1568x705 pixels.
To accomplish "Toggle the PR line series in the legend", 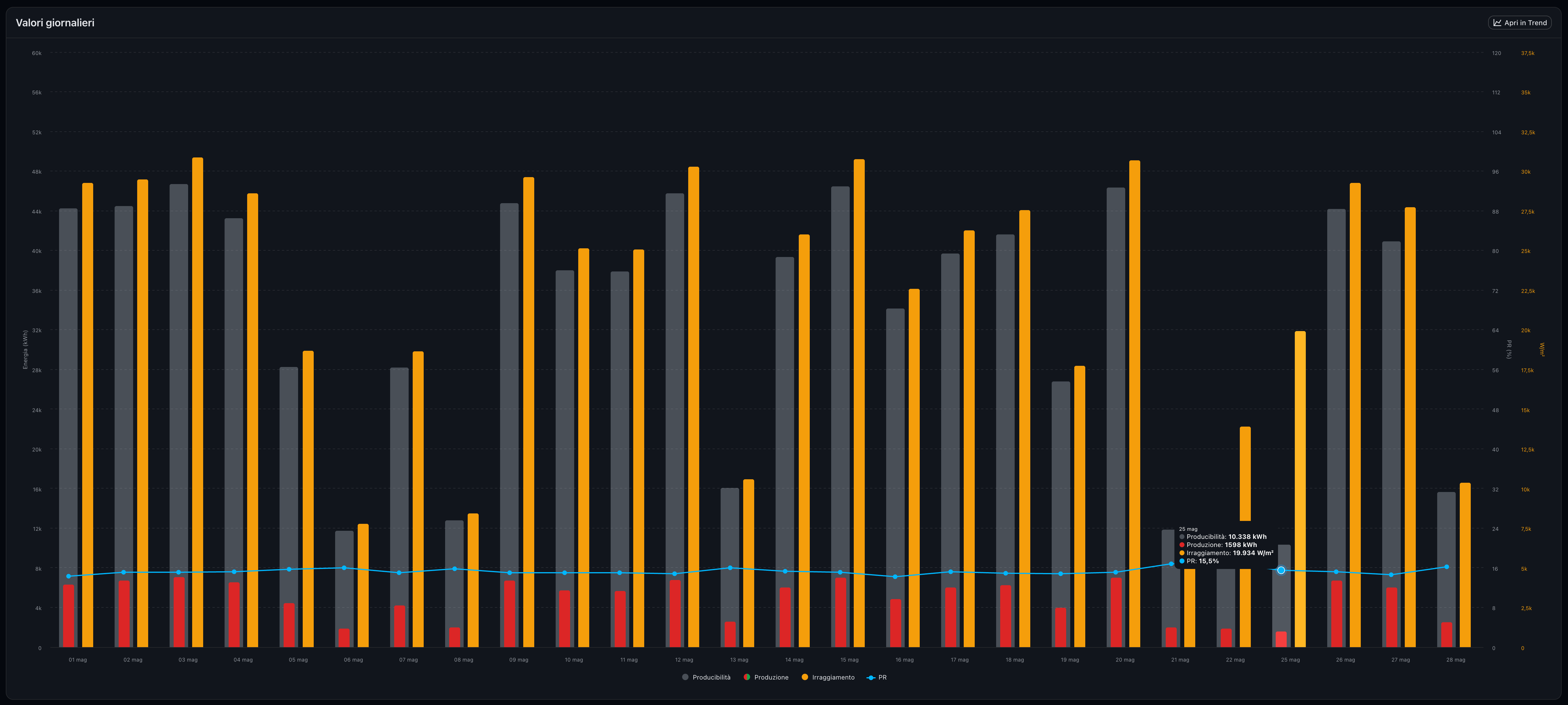I will click(x=877, y=677).
